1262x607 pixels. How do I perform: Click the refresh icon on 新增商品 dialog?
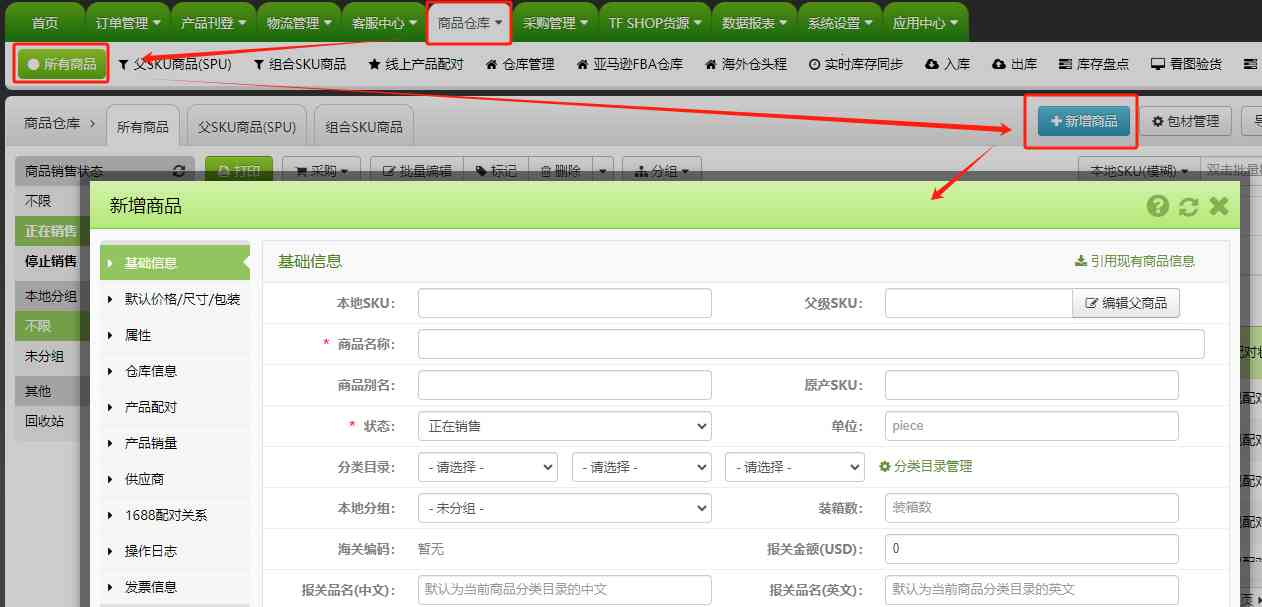[1189, 207]
